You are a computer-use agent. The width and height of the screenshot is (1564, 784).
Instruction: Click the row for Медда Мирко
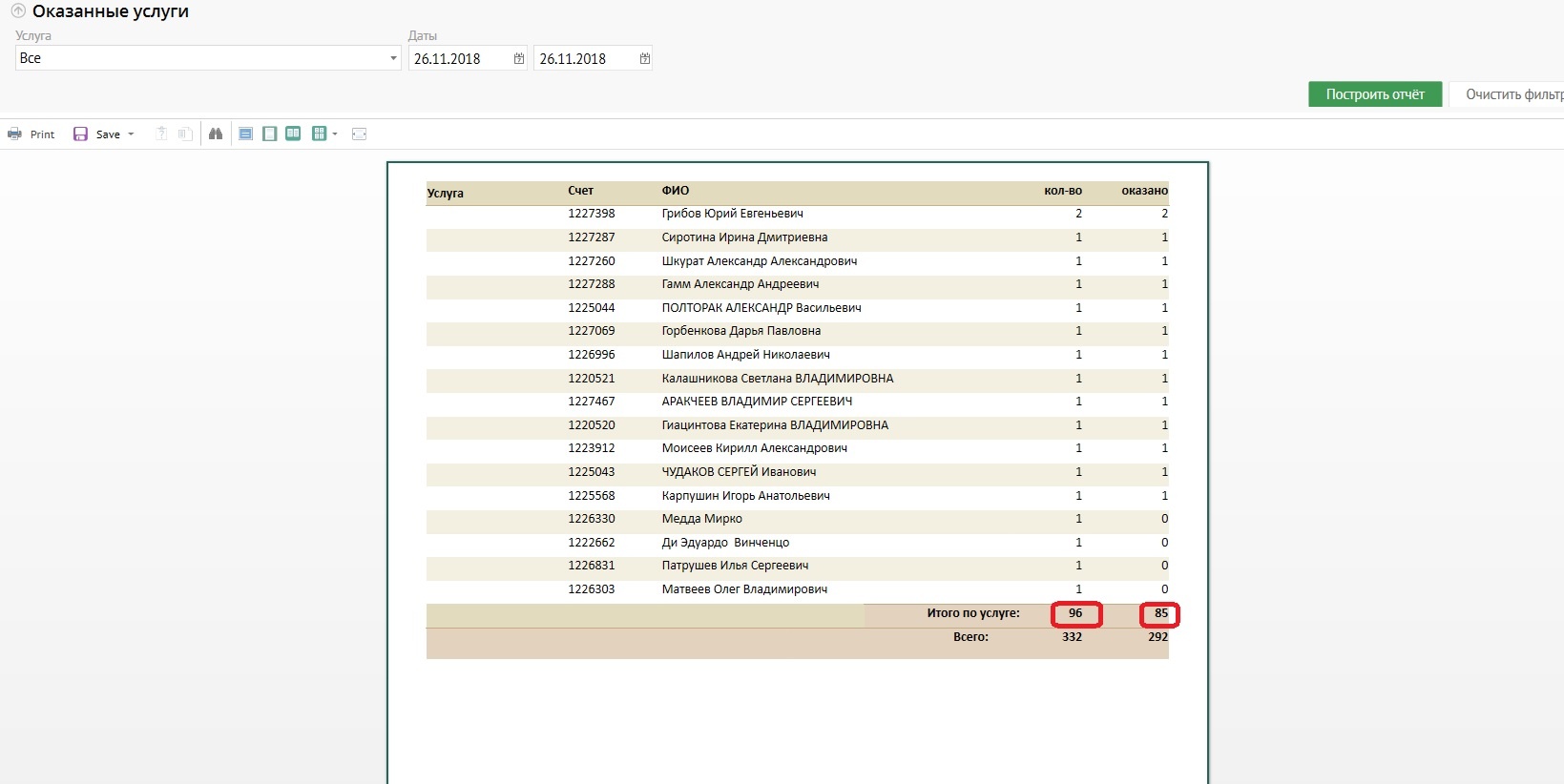point(701,519)
